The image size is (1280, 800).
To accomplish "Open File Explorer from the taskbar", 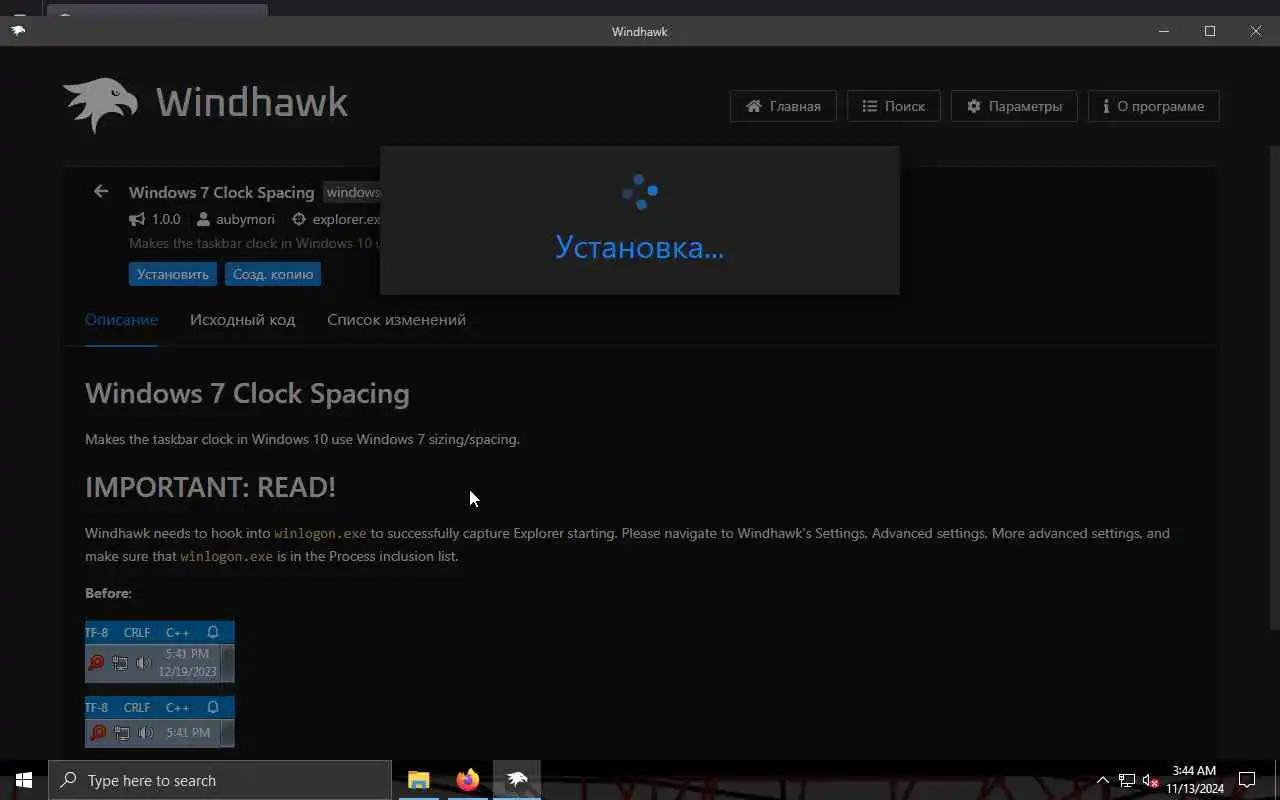I will (418, 780).
